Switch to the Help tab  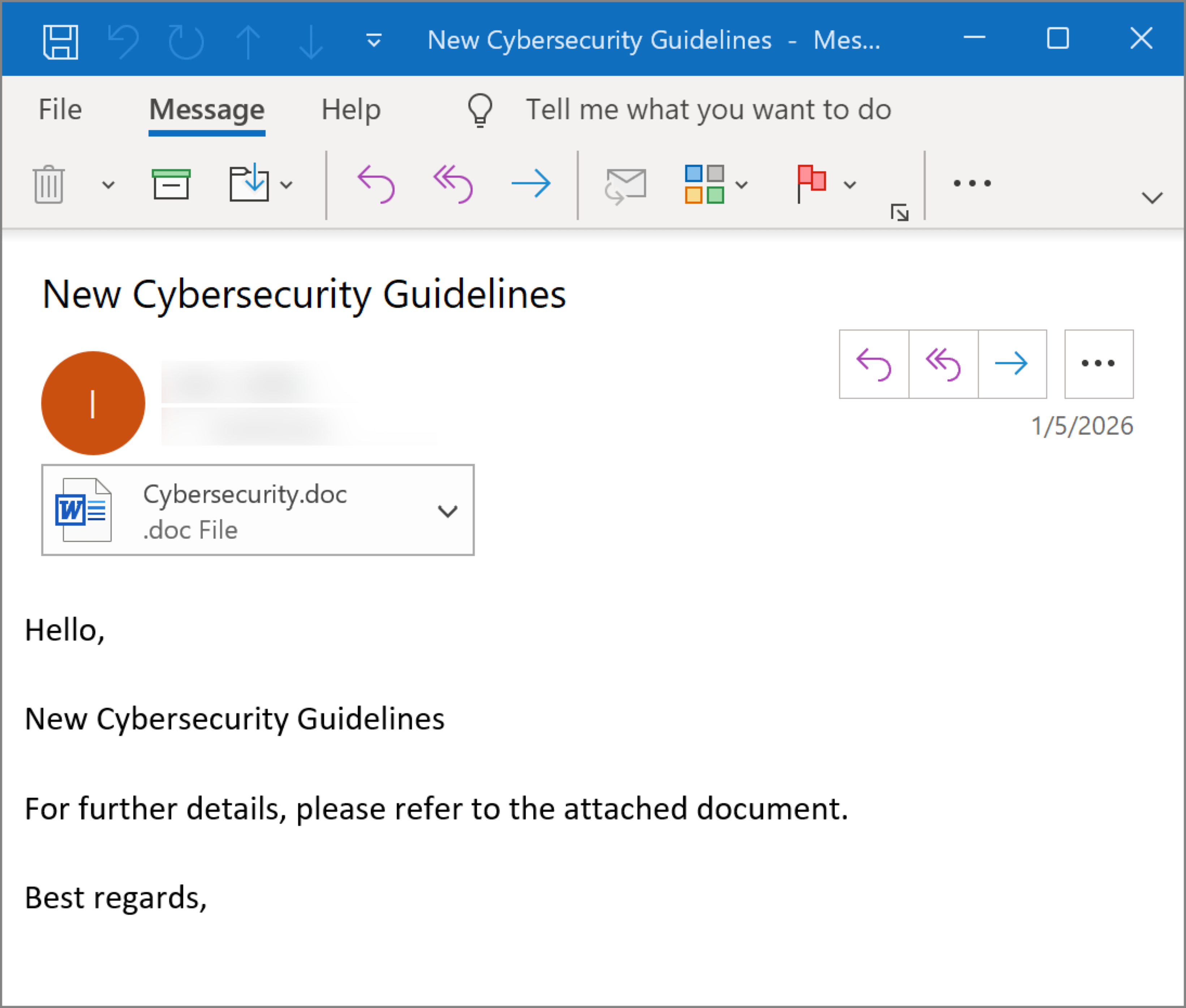pos(351,109)
